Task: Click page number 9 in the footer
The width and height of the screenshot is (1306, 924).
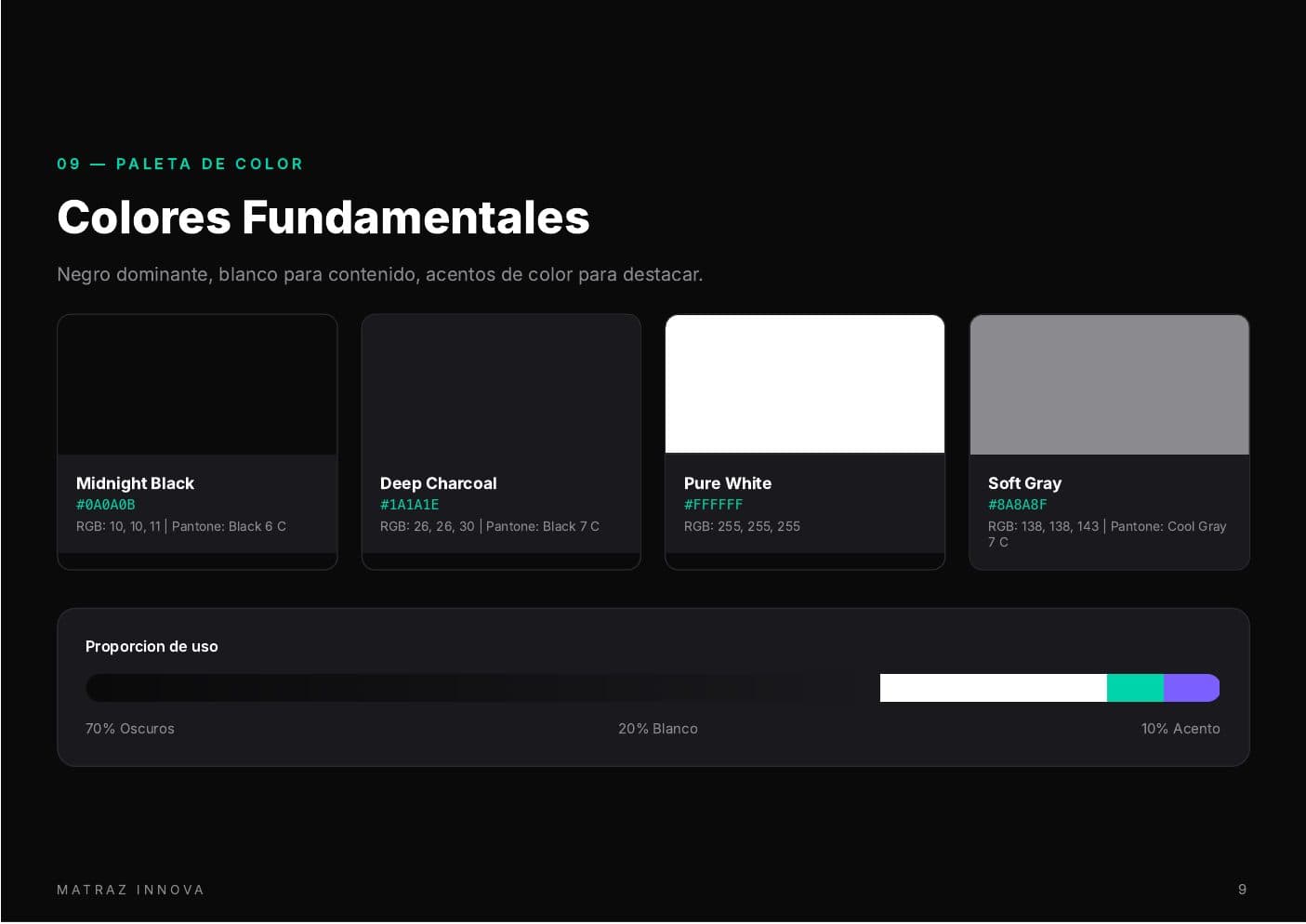Action: [1242, 890]
